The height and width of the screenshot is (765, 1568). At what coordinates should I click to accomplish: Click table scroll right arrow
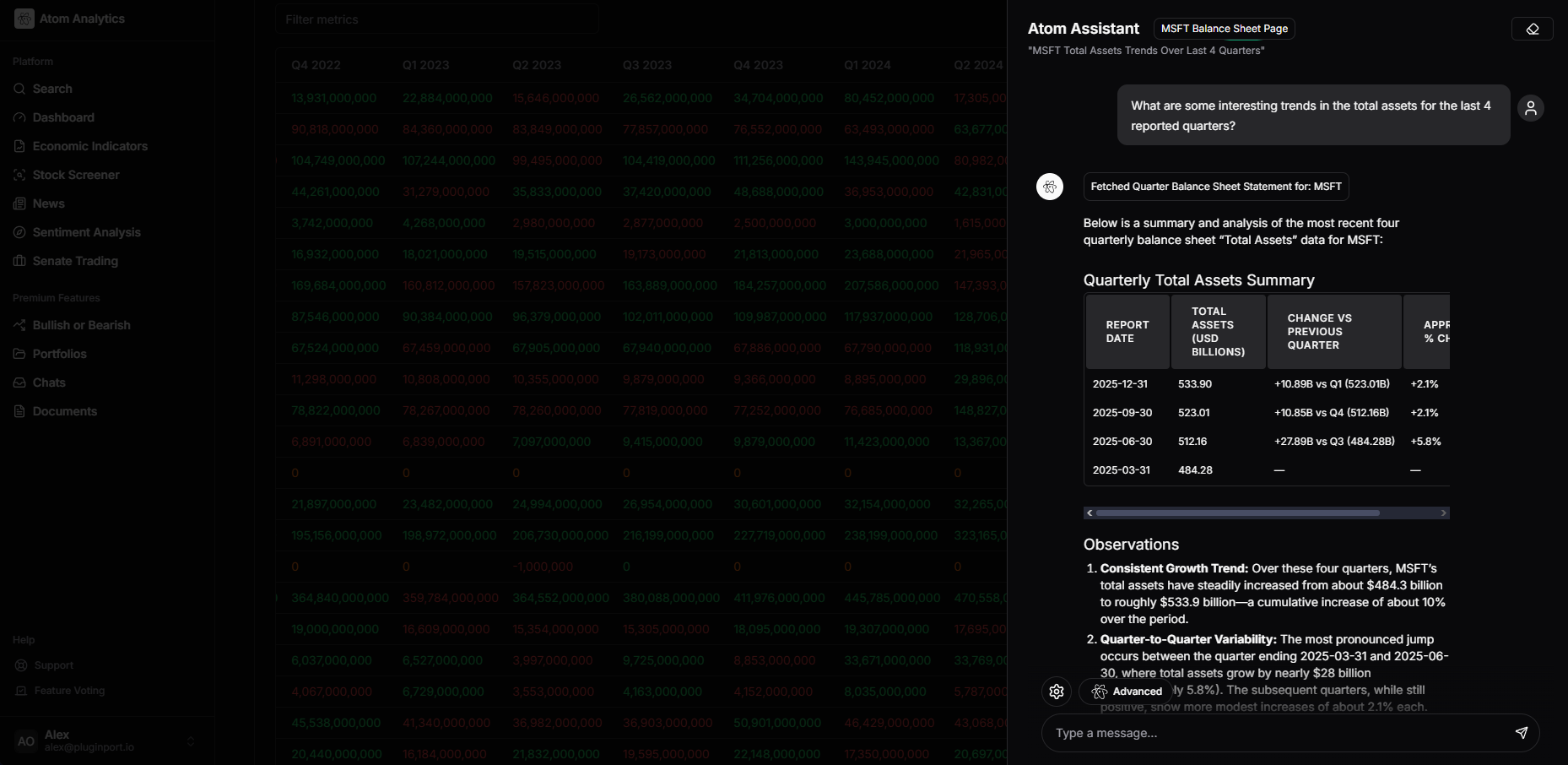(1444, 513)
